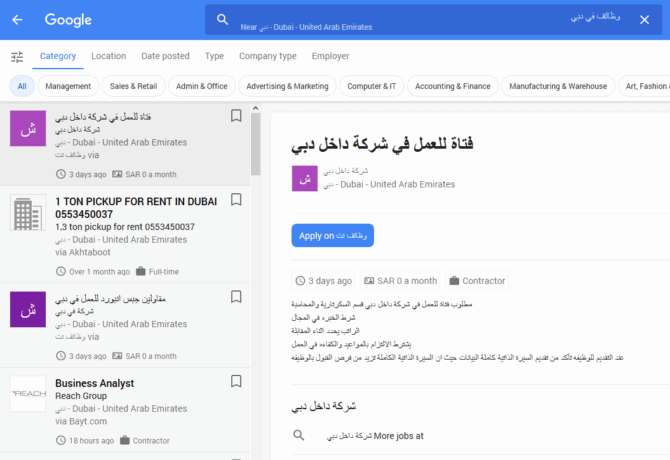Open the Location filter tab
The width and height of the screenshot is (670, 460).
pyautogui.click(x=108, y=56)
